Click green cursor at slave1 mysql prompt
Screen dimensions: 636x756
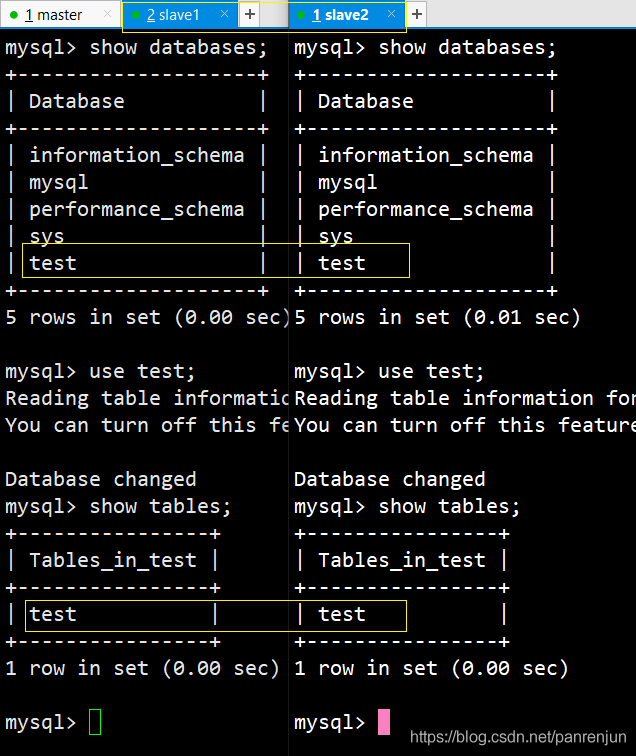pos(95,722)
